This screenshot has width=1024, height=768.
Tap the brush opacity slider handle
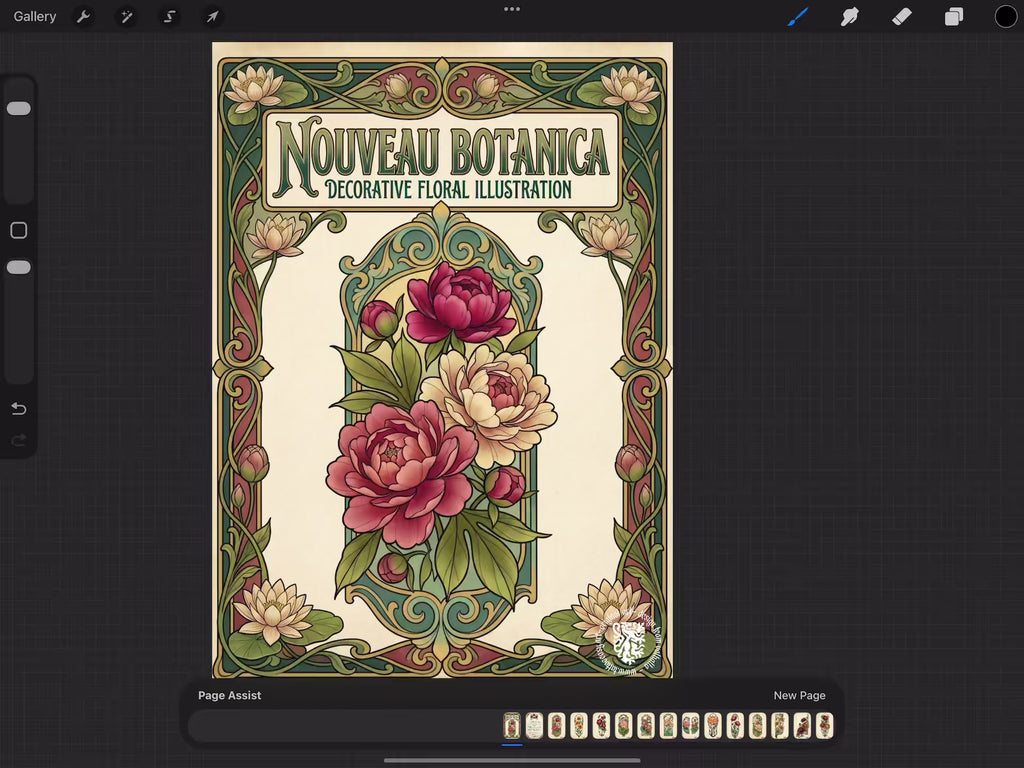[19, 267]
